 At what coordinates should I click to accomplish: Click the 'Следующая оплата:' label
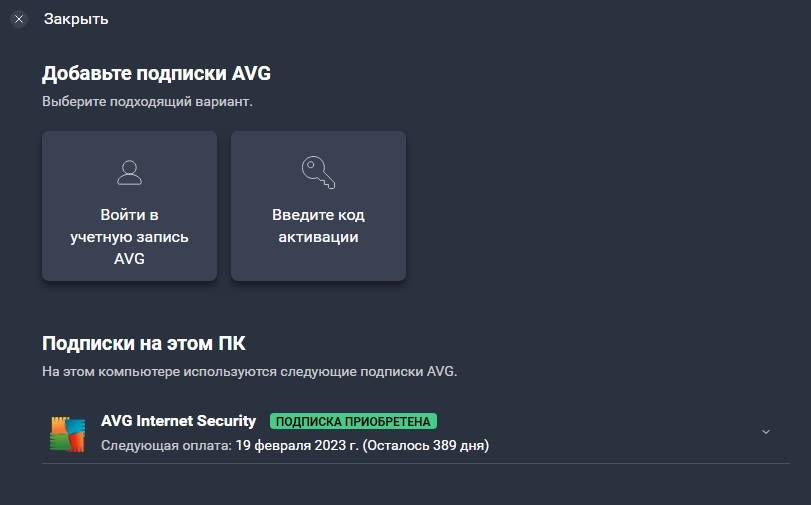166,444
